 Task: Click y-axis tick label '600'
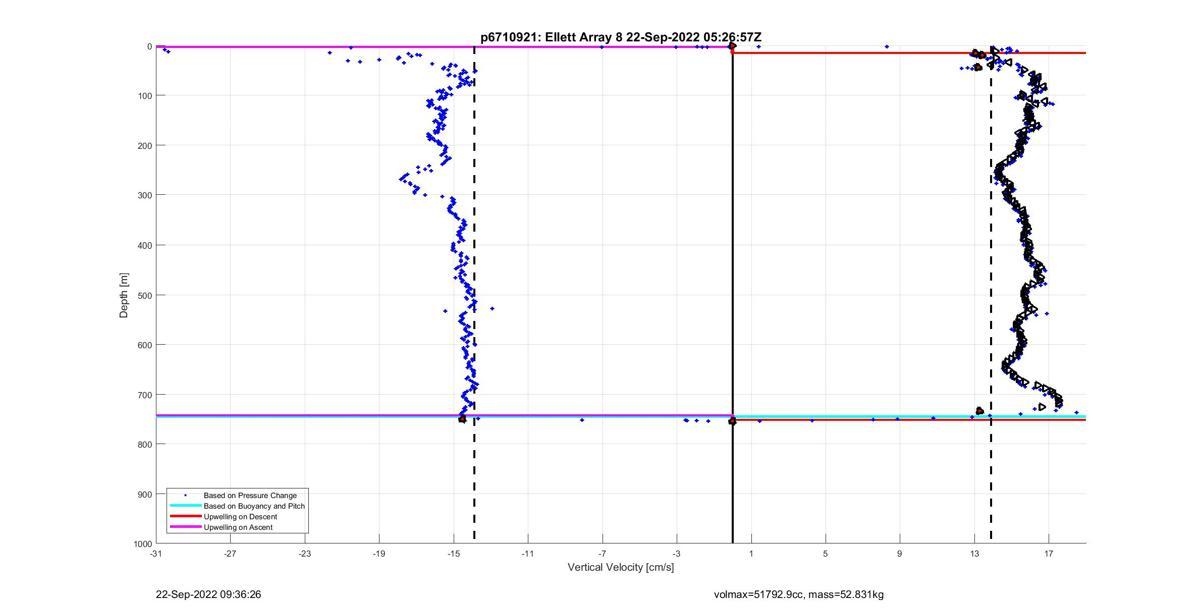[x=144, y=345]
